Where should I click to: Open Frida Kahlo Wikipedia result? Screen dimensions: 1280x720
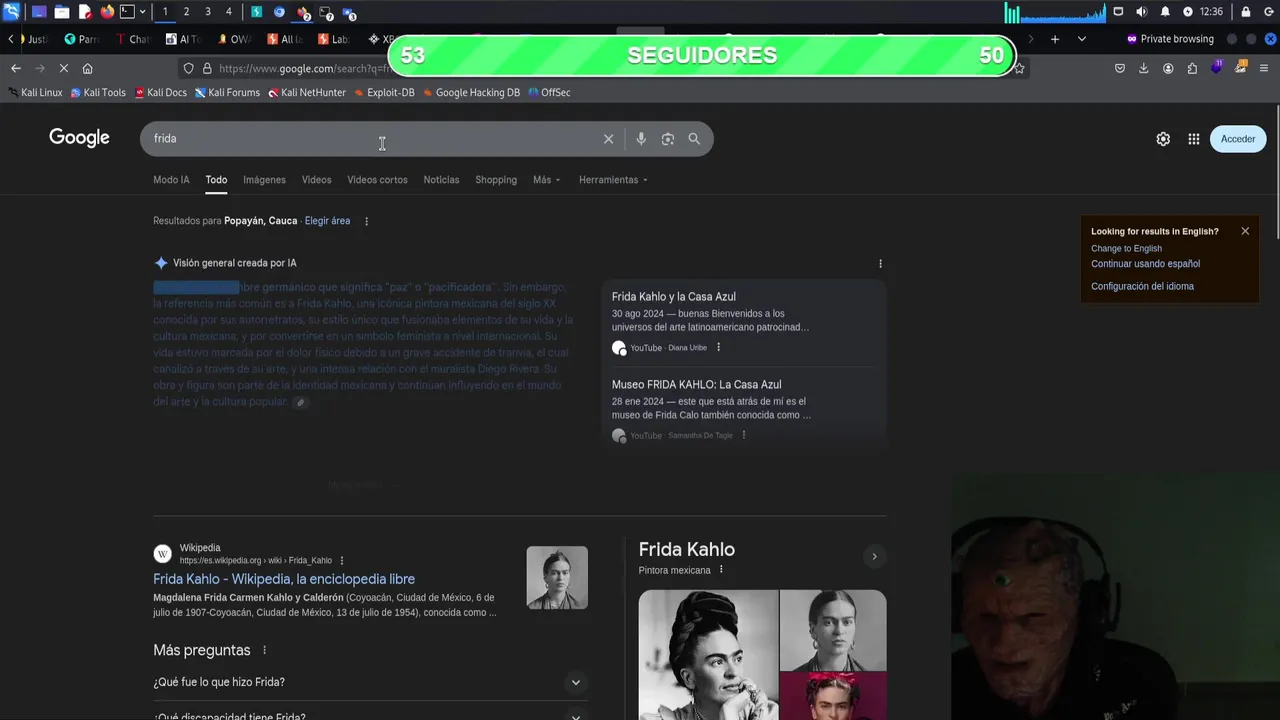pos(284,579)
